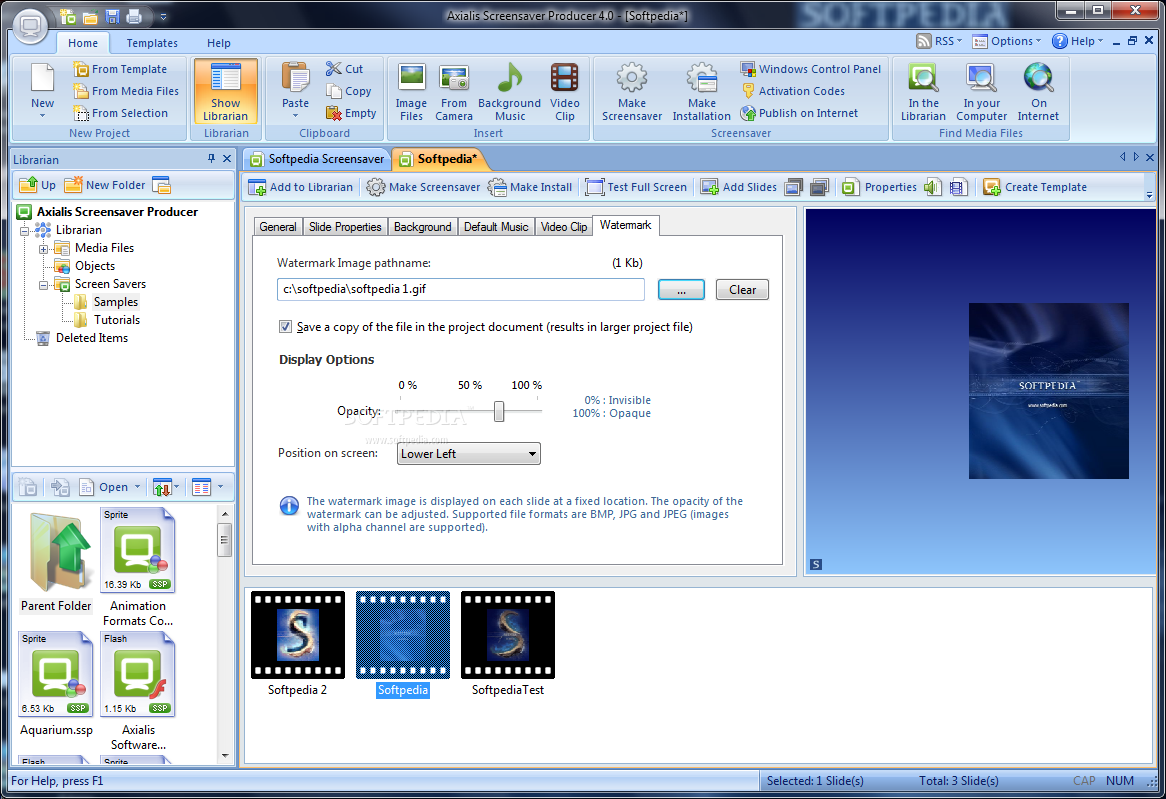Click the browse (...) button

(x=681, y=289)
